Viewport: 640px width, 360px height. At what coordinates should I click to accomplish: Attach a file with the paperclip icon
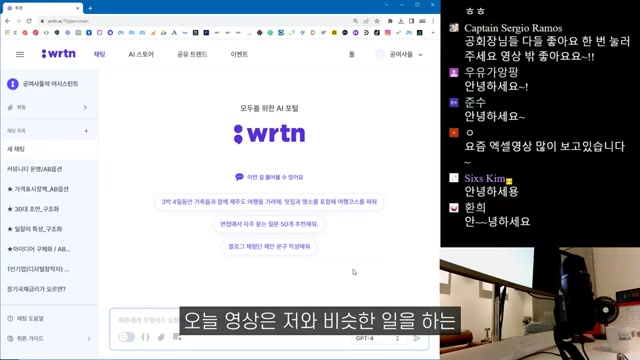click(x=161, y=337)
